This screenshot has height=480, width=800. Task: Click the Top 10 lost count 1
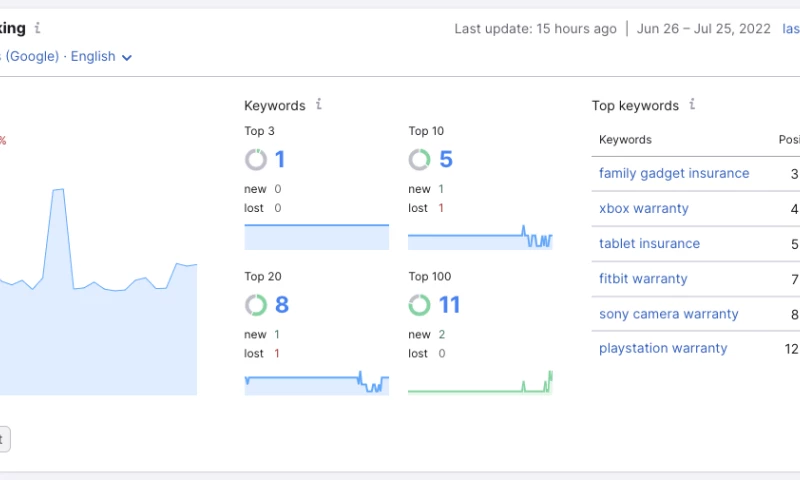point(441,208)
